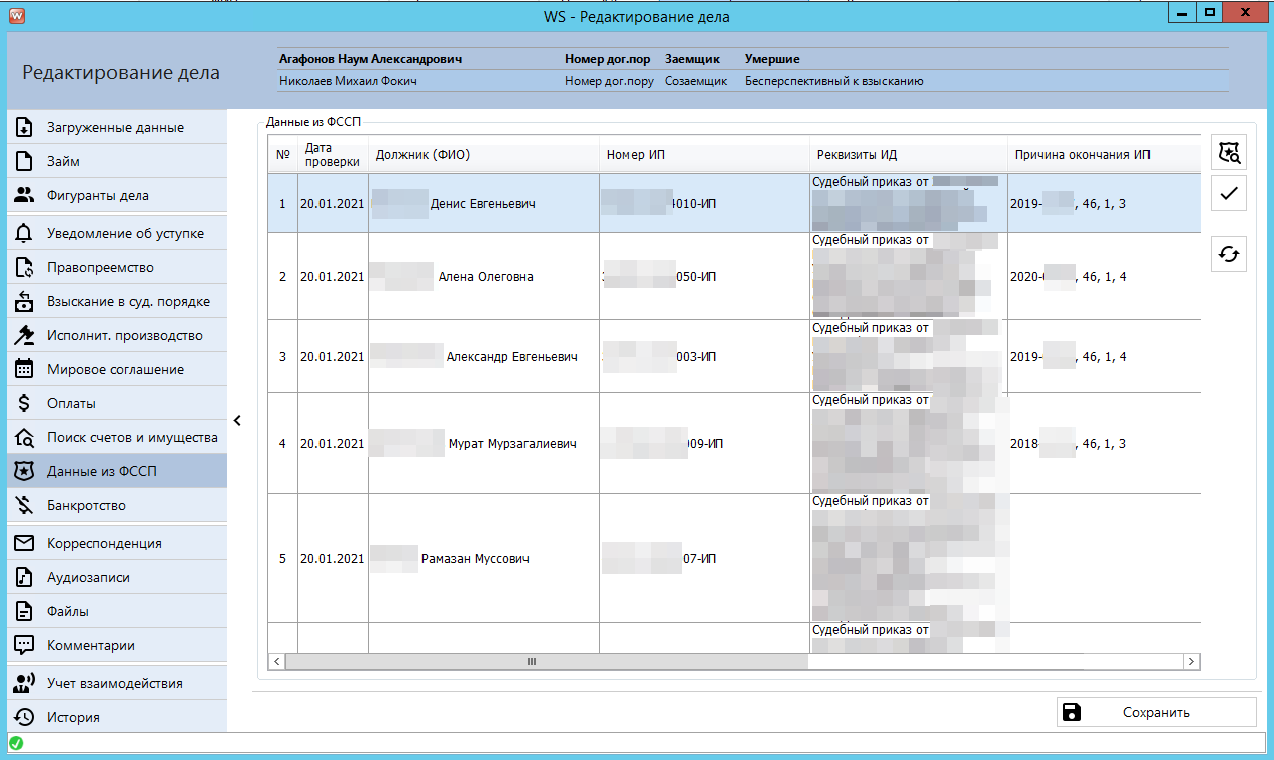The height and width of the screenshot is (760, 1274).
Task: Click the FSSP search icon button
Action: click(1229, 153)
